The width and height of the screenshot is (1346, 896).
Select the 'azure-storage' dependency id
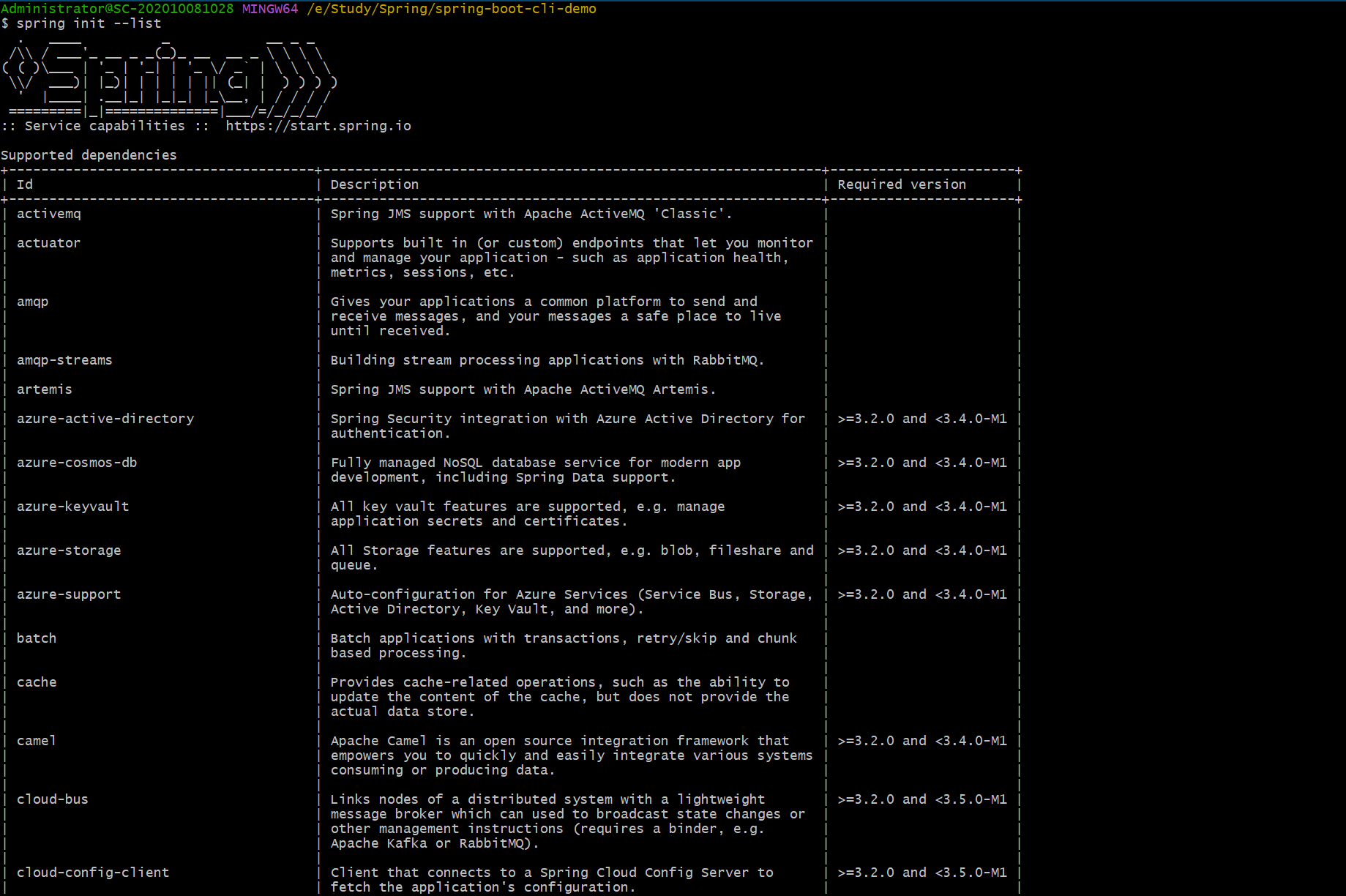tap(69, 550)
